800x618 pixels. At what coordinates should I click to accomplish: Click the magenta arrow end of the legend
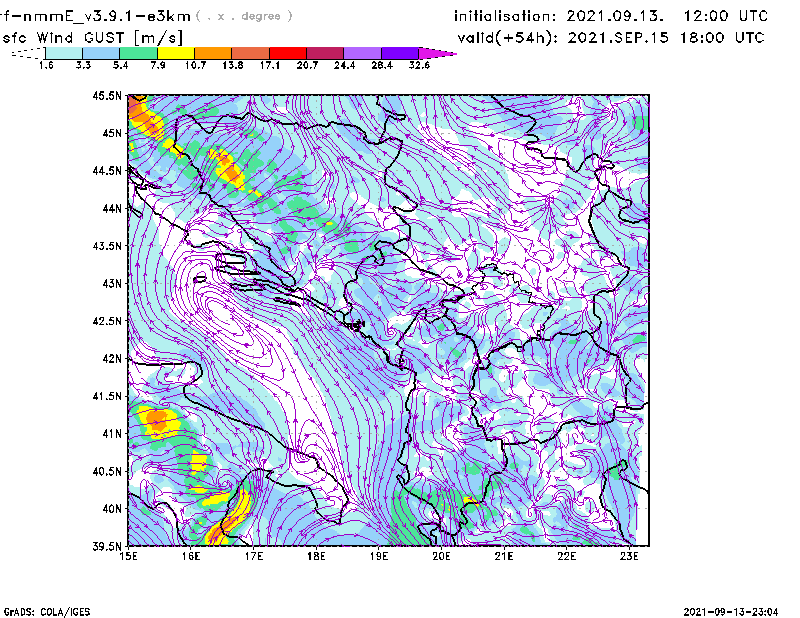437,53
